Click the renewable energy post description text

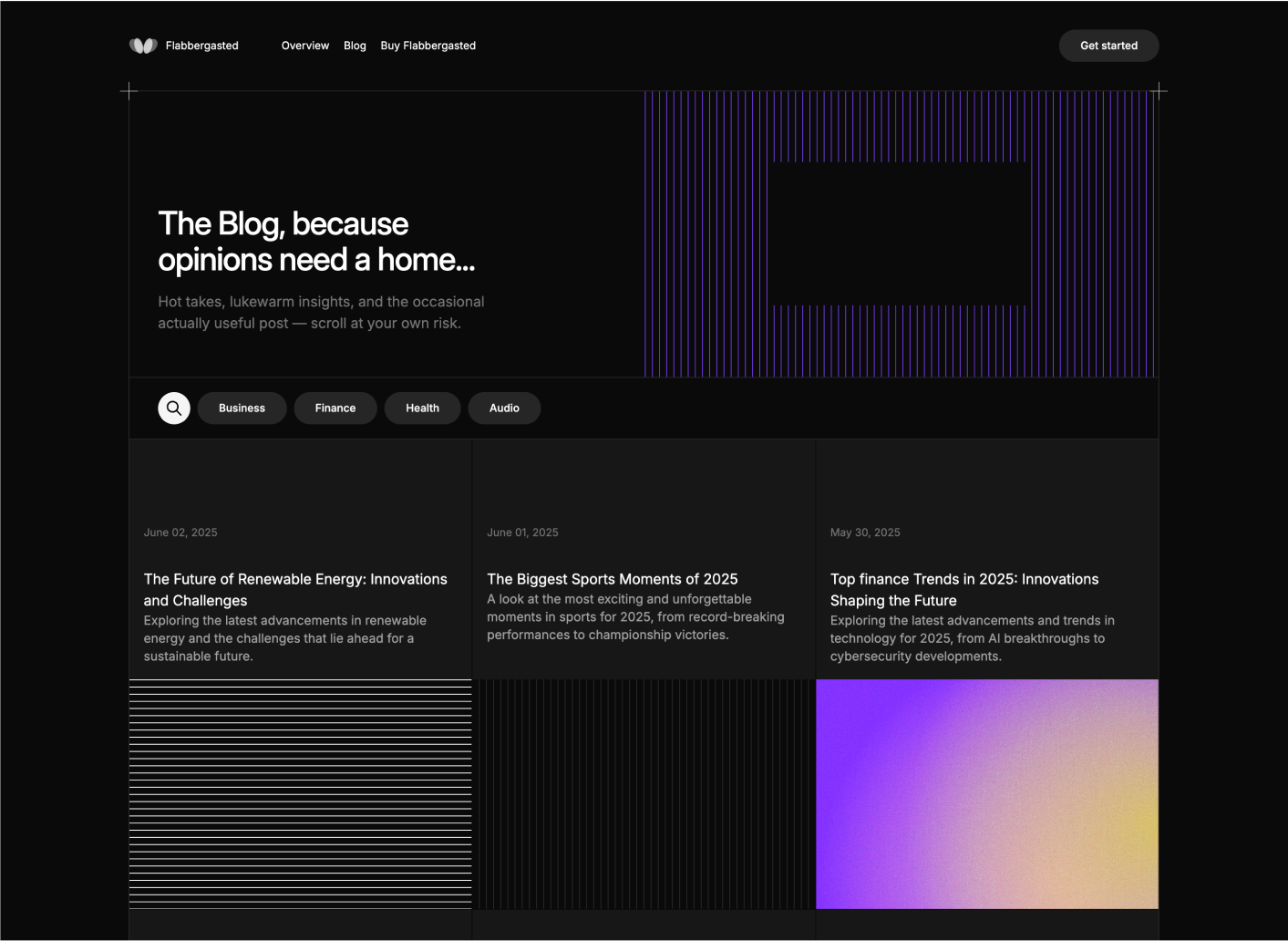pos(284,638)
